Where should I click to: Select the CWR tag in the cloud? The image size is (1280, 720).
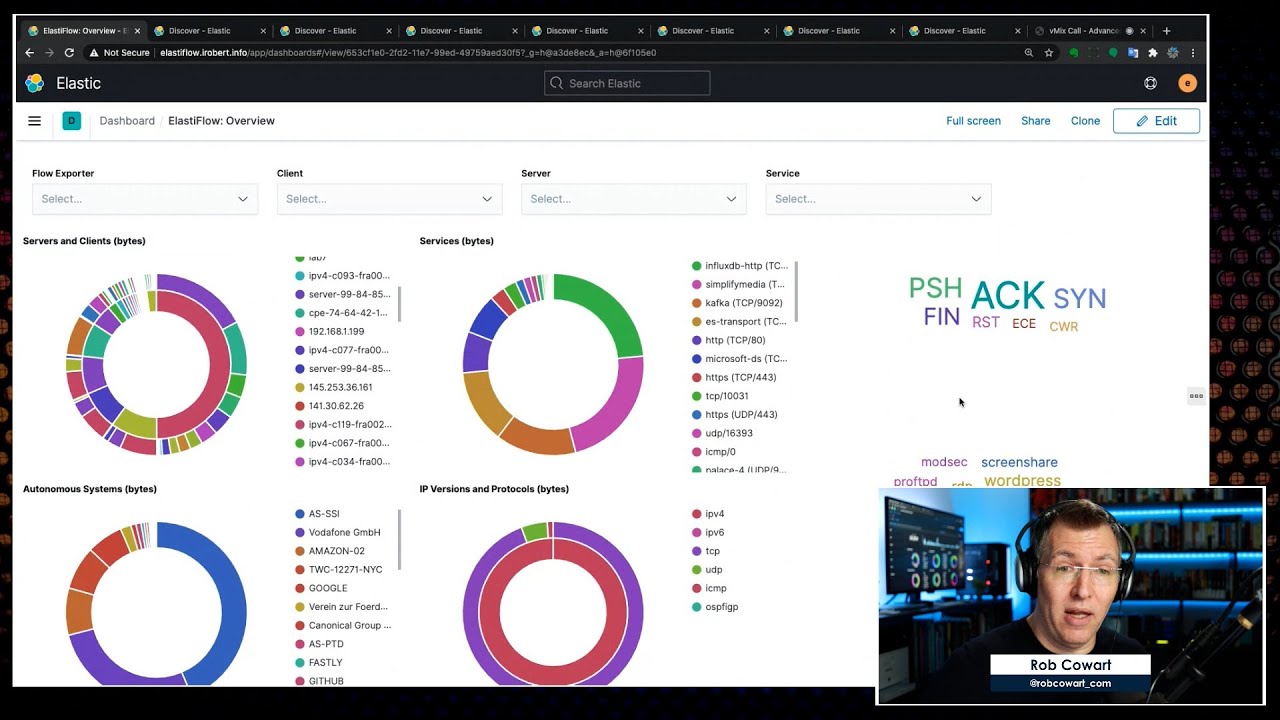1064,327
